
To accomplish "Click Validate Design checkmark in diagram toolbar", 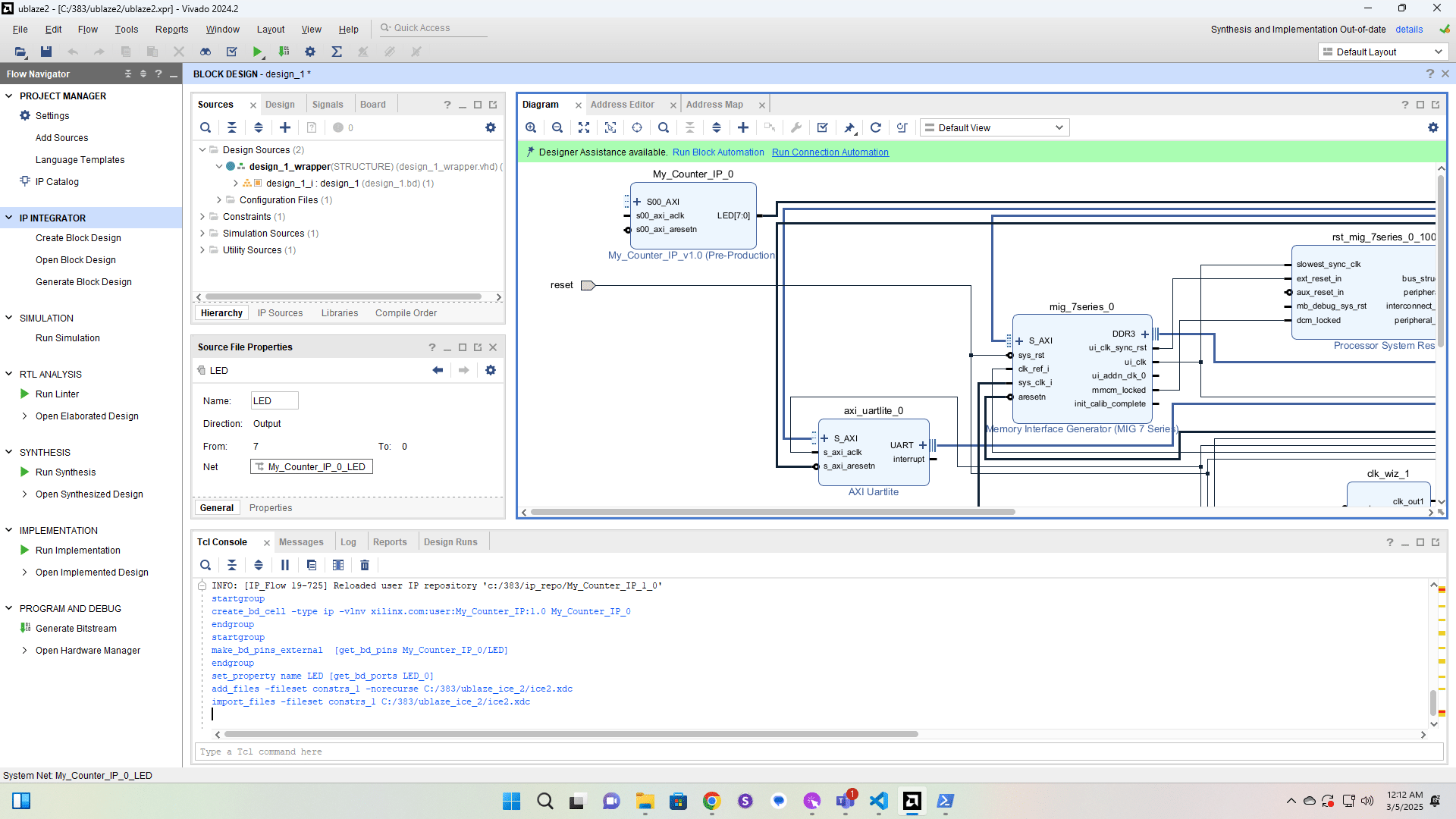I will tap(823, 127).
